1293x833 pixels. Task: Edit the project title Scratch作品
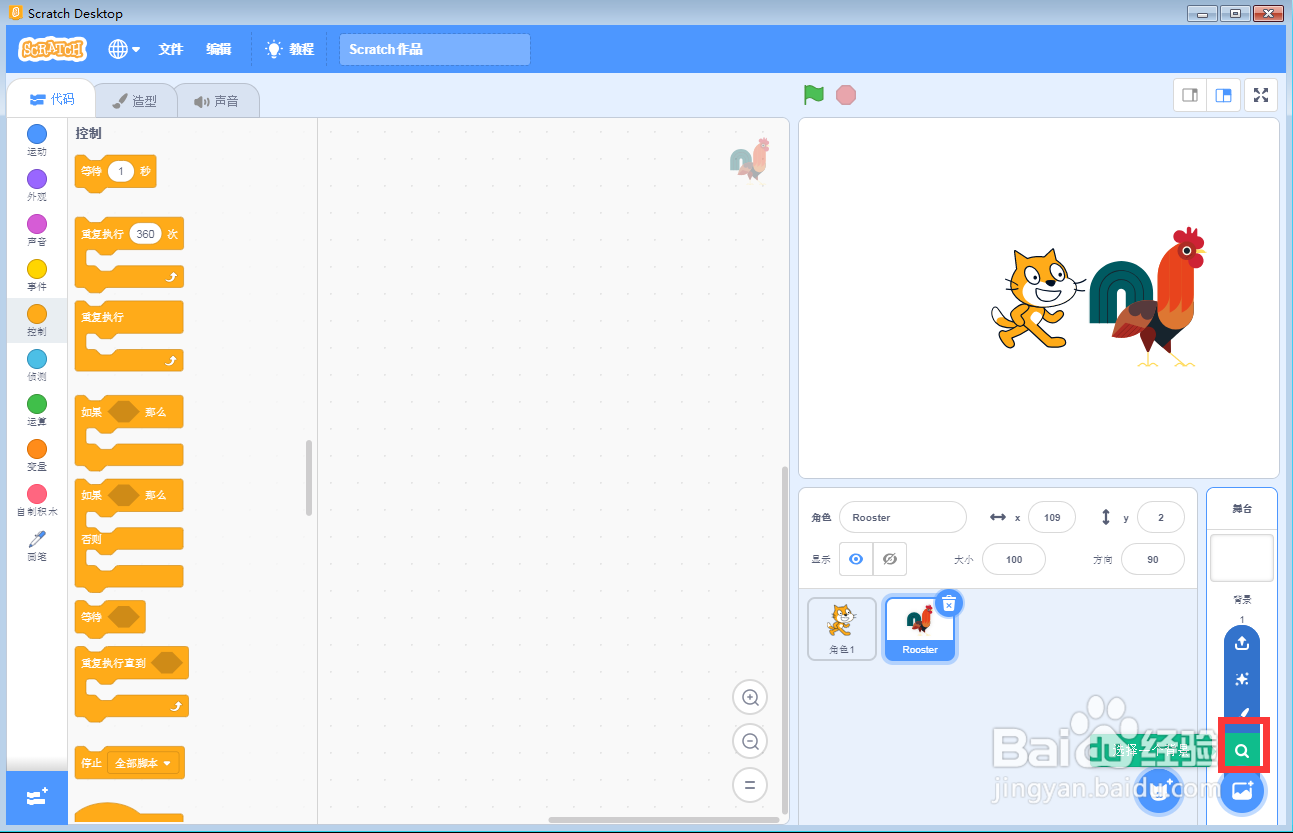pyautogui.click(x=435, y=49)
